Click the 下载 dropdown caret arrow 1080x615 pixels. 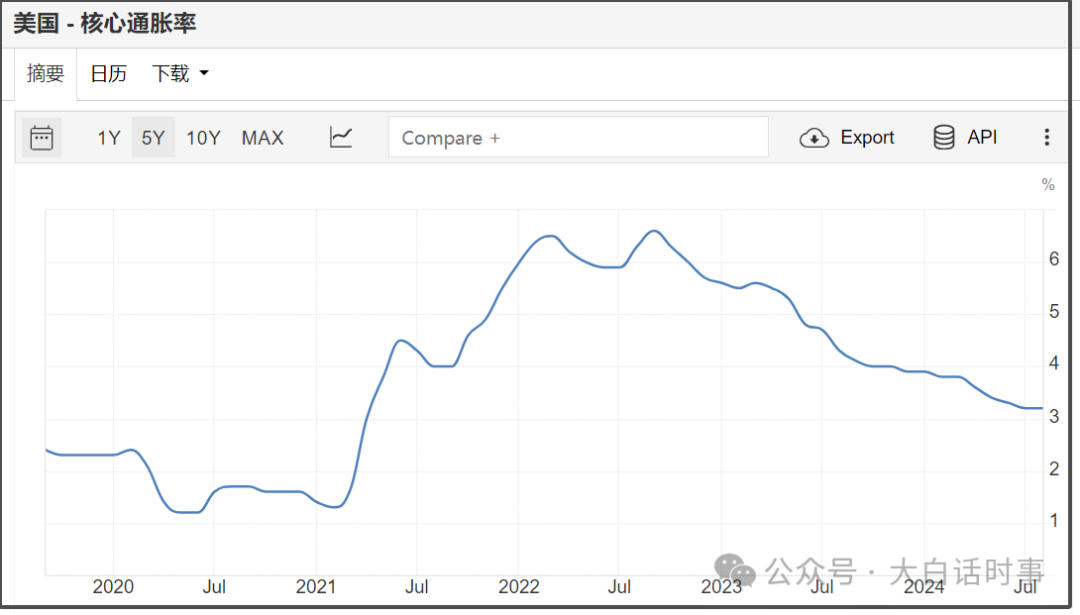point(204,73)
